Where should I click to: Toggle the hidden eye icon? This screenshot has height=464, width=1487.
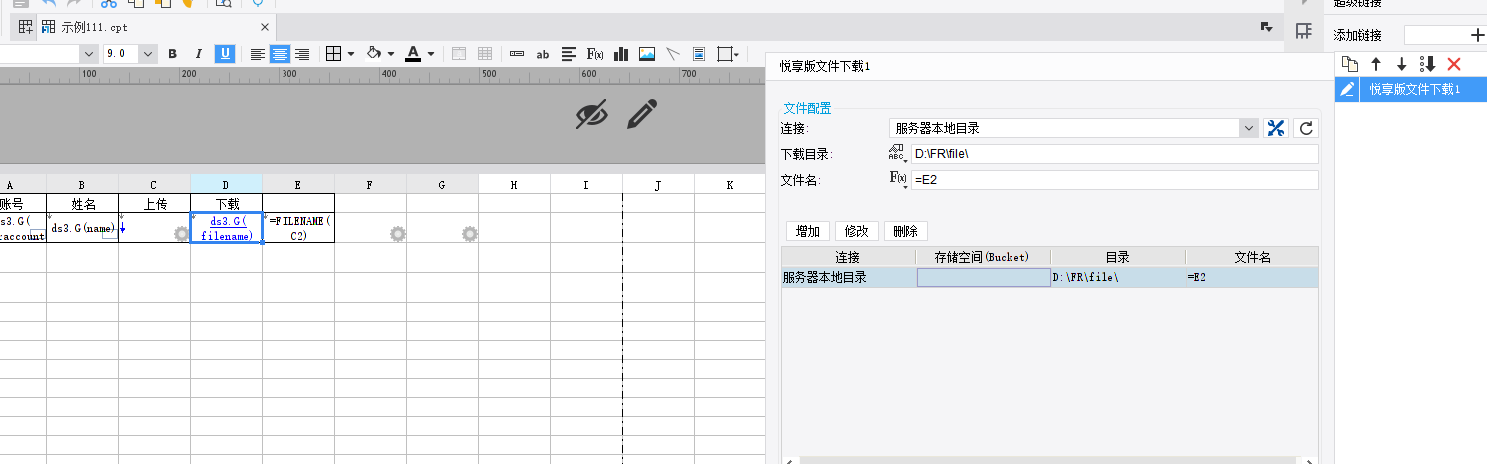pos(592,115)
